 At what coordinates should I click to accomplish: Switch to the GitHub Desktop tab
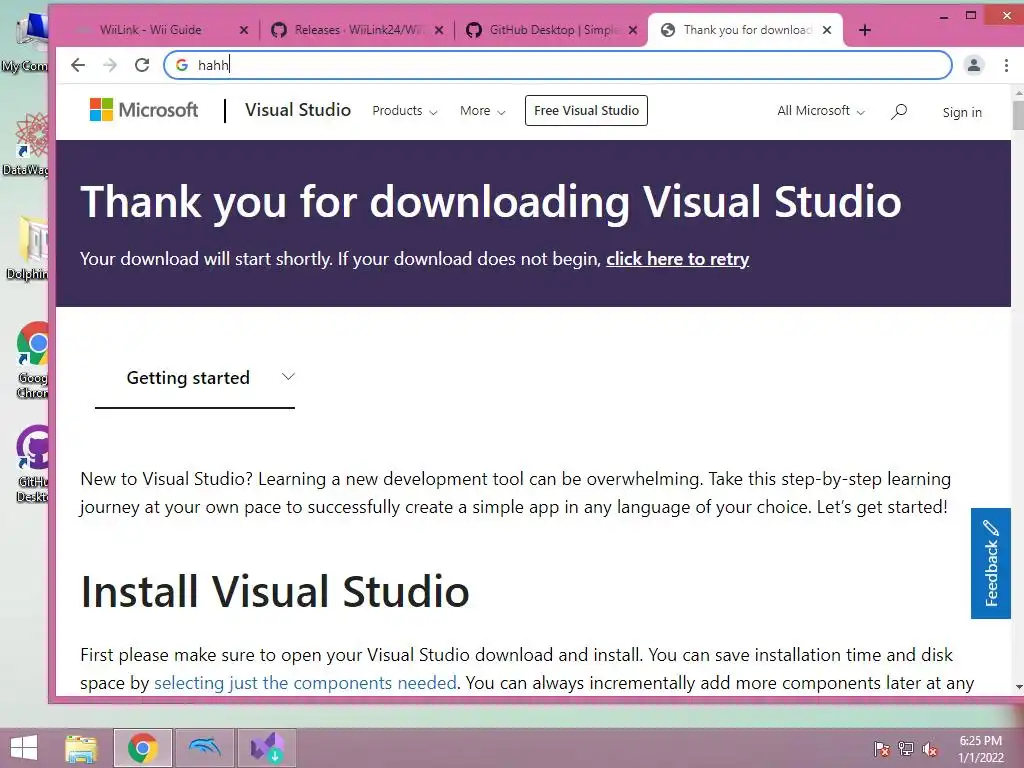coord(552,30)
